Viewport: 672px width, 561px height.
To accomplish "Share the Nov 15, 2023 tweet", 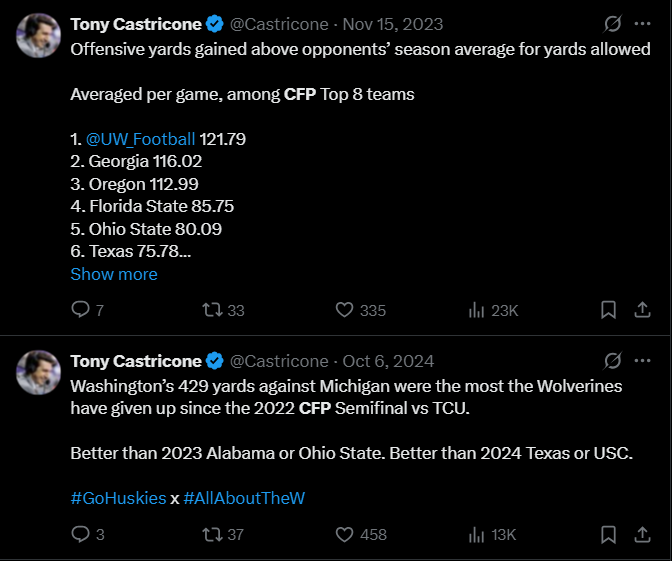I will 643,310.
